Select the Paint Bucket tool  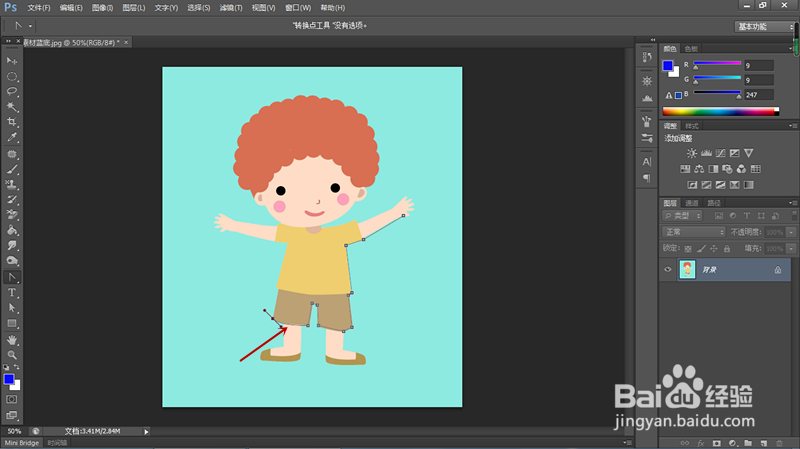(x=12, y=230)
